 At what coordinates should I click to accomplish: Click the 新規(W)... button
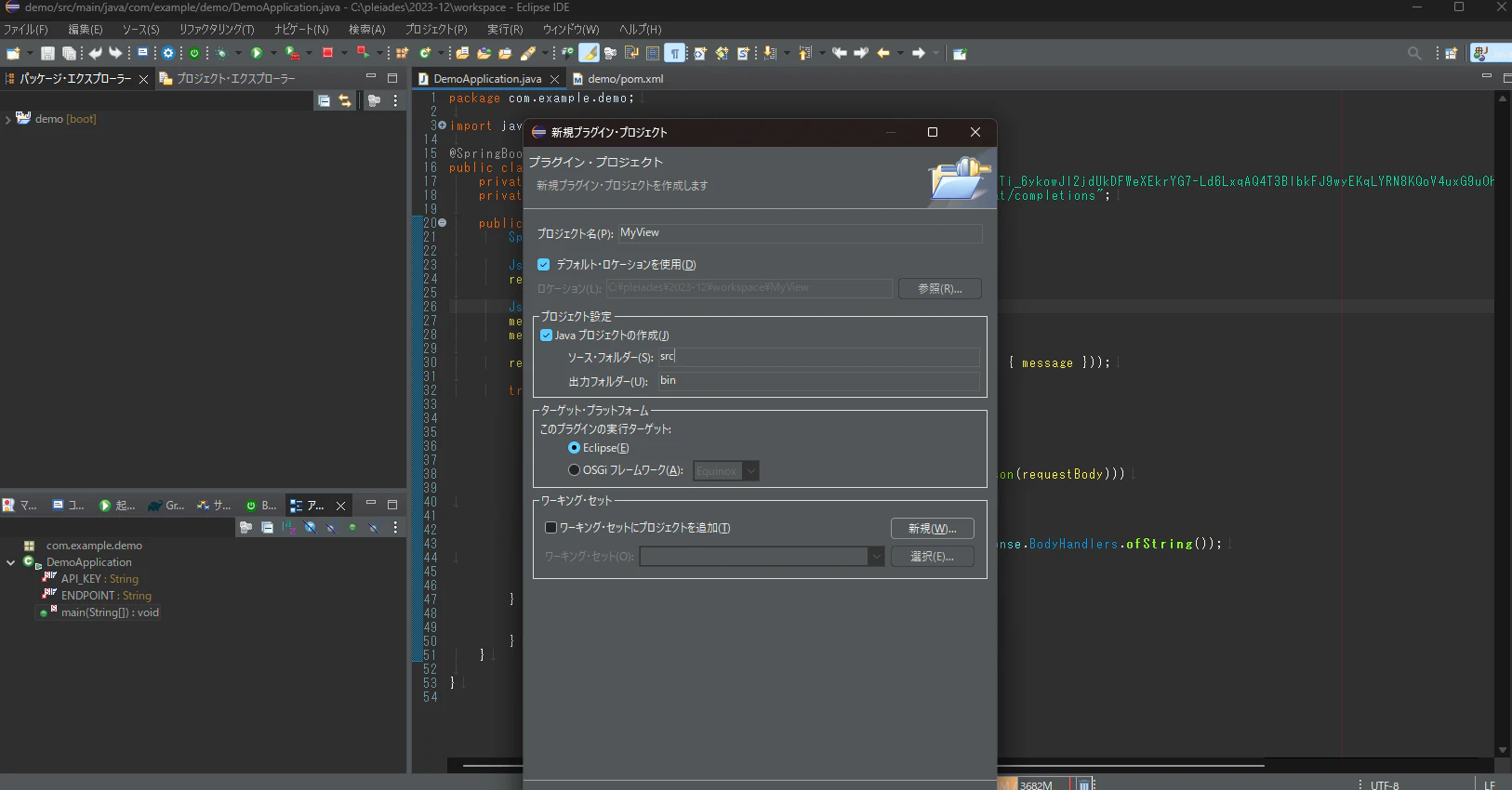point(933,529)
